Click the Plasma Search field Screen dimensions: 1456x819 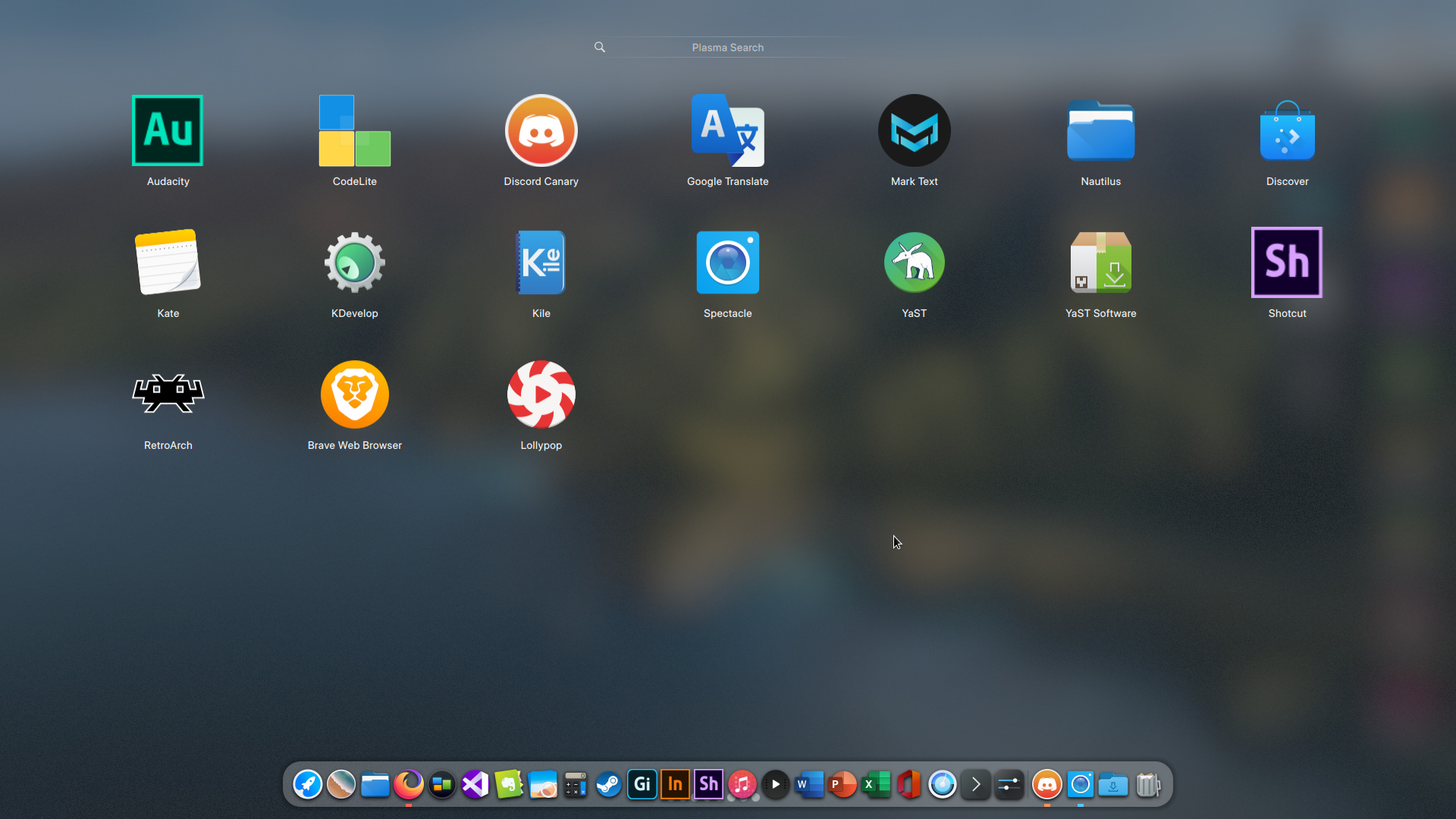coord(727,47)
